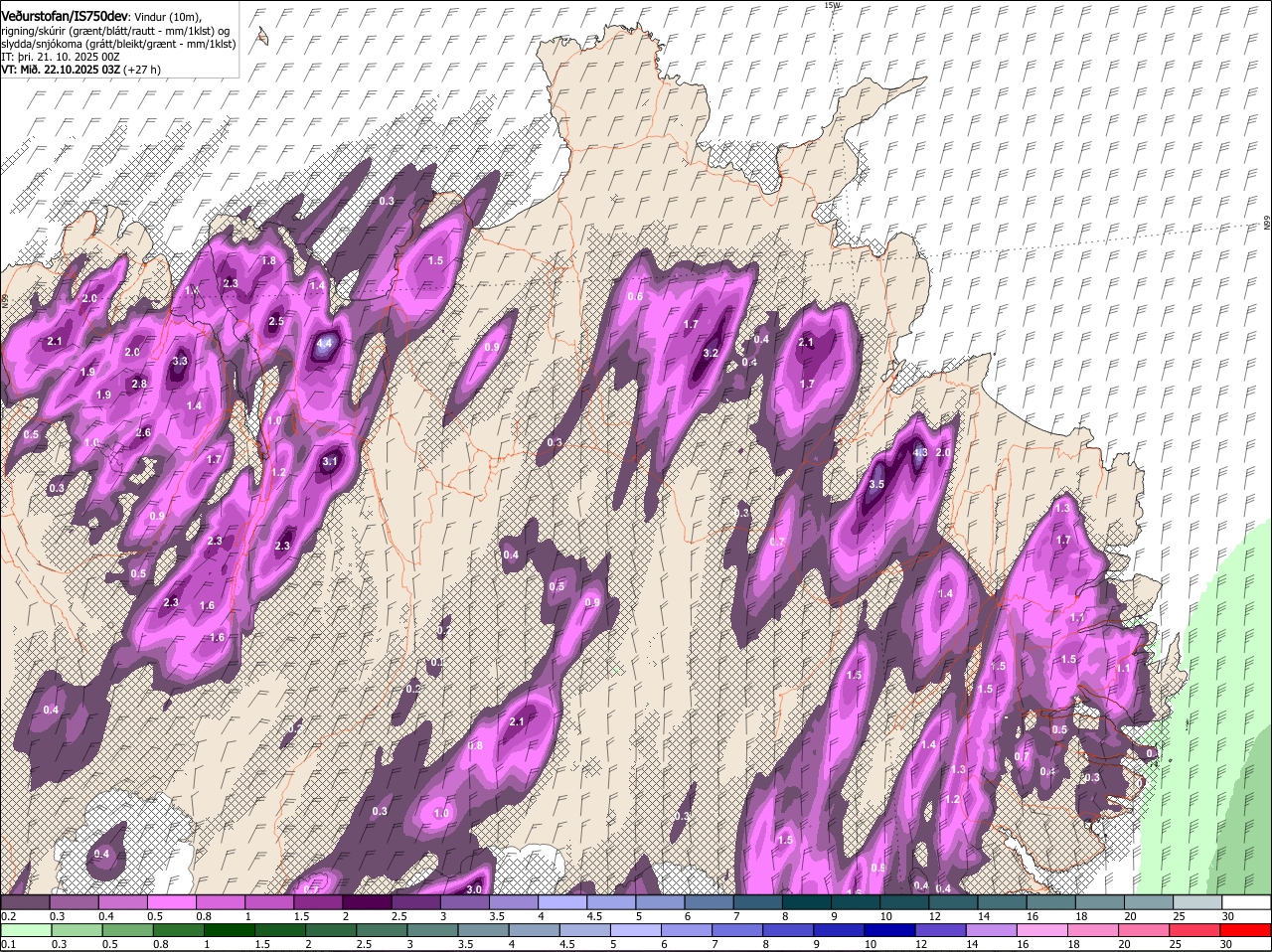Image resolution: width=1272 pixels, height=952 pixels.
Task: Select the 0.6 precipitation label on the map
Action: (x=636, y=296)
